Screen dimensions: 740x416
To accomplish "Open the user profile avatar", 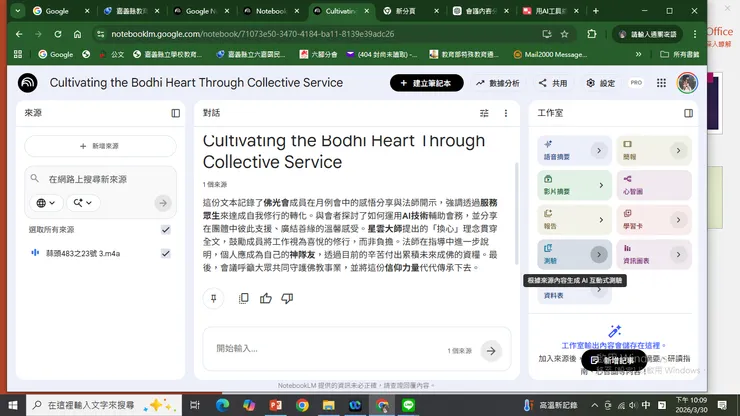I will [687, 83].
